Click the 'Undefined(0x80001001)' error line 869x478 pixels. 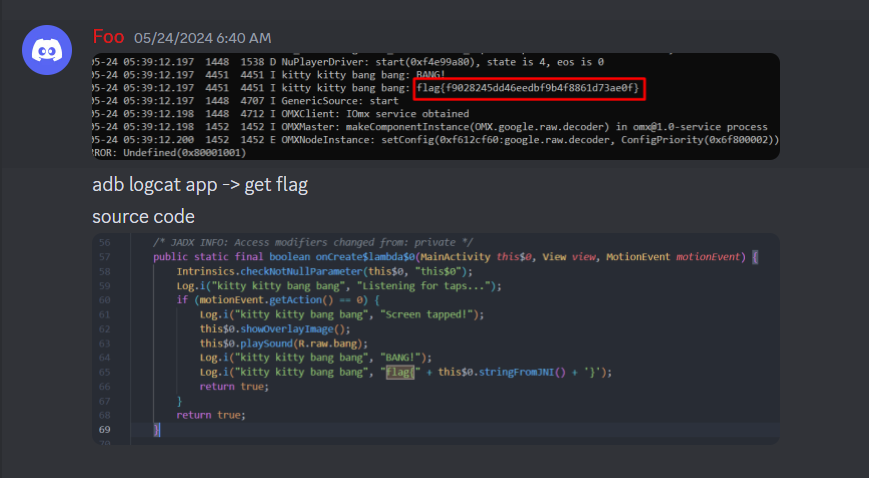169,152
